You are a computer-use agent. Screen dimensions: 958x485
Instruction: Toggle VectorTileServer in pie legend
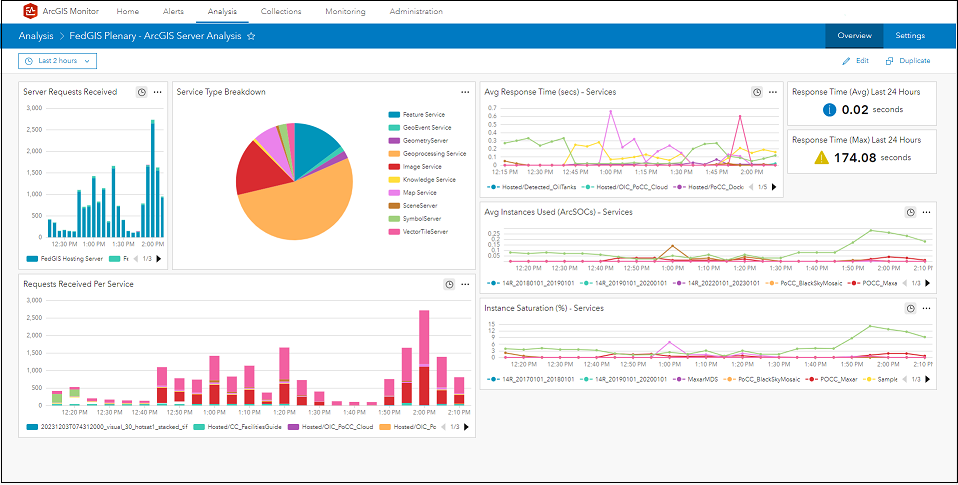pyautogui.click(x=419, y=232)
